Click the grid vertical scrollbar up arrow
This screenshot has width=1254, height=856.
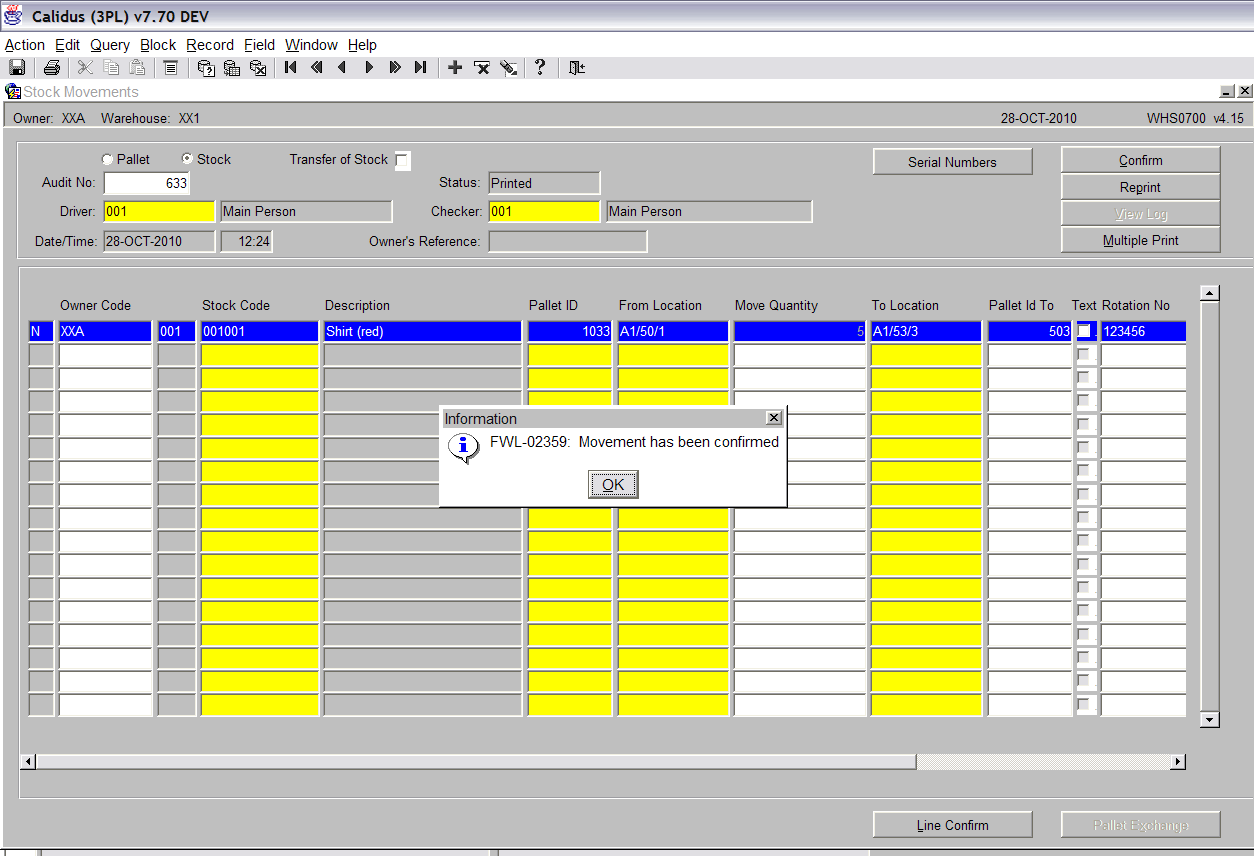pyautogui.click(x=1210, y=293)
